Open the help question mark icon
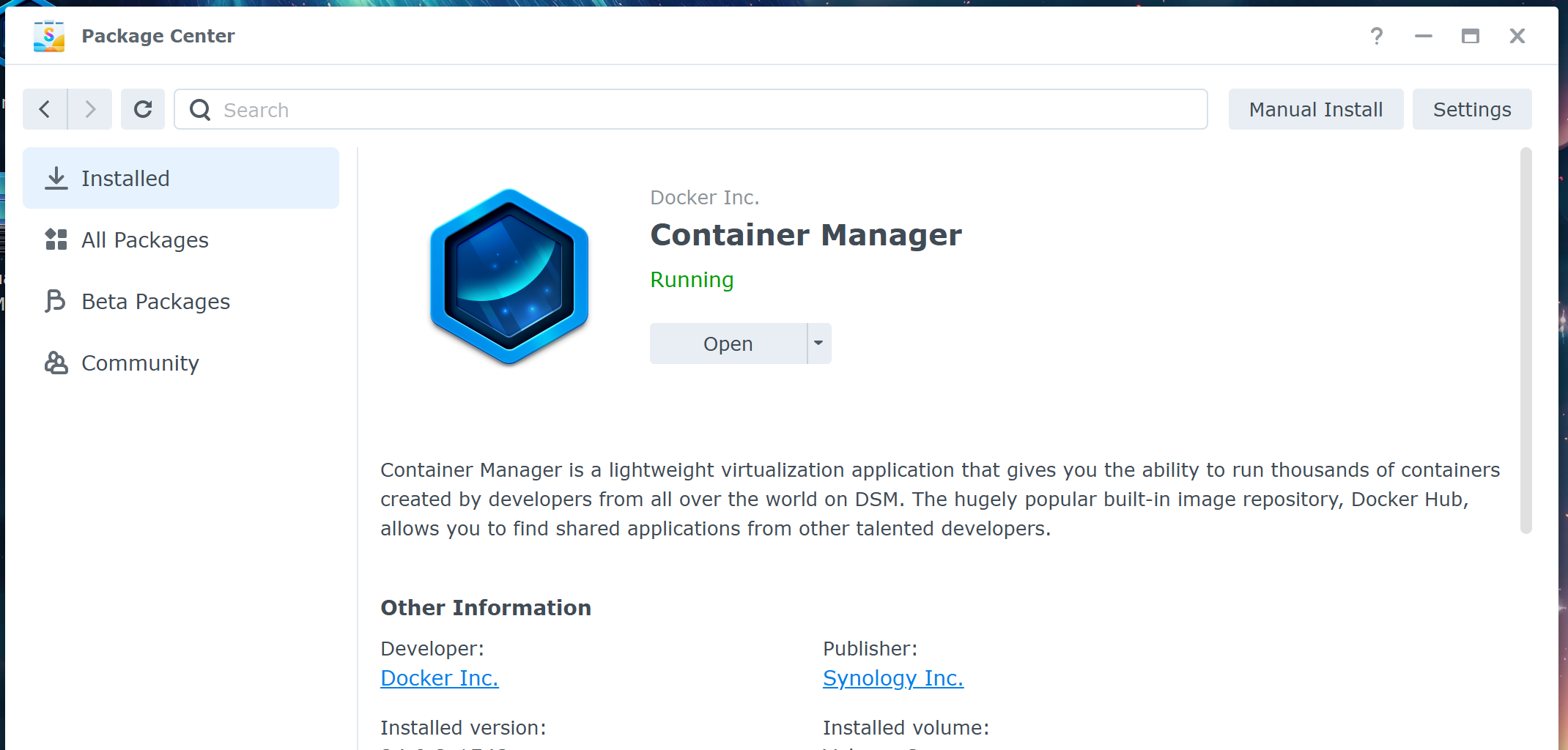Image resolution: width=1568 pixels, height=750 pixels. (1377, 36)
